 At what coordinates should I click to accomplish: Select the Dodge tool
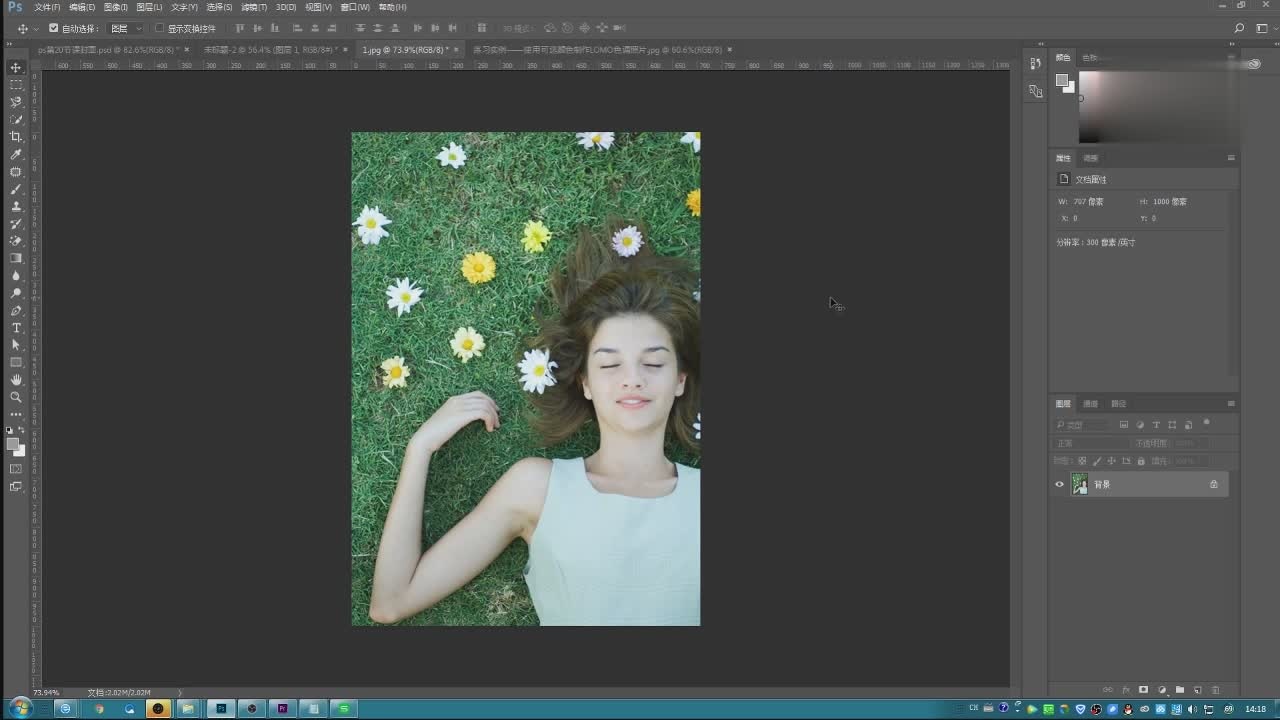pos(16,293)
